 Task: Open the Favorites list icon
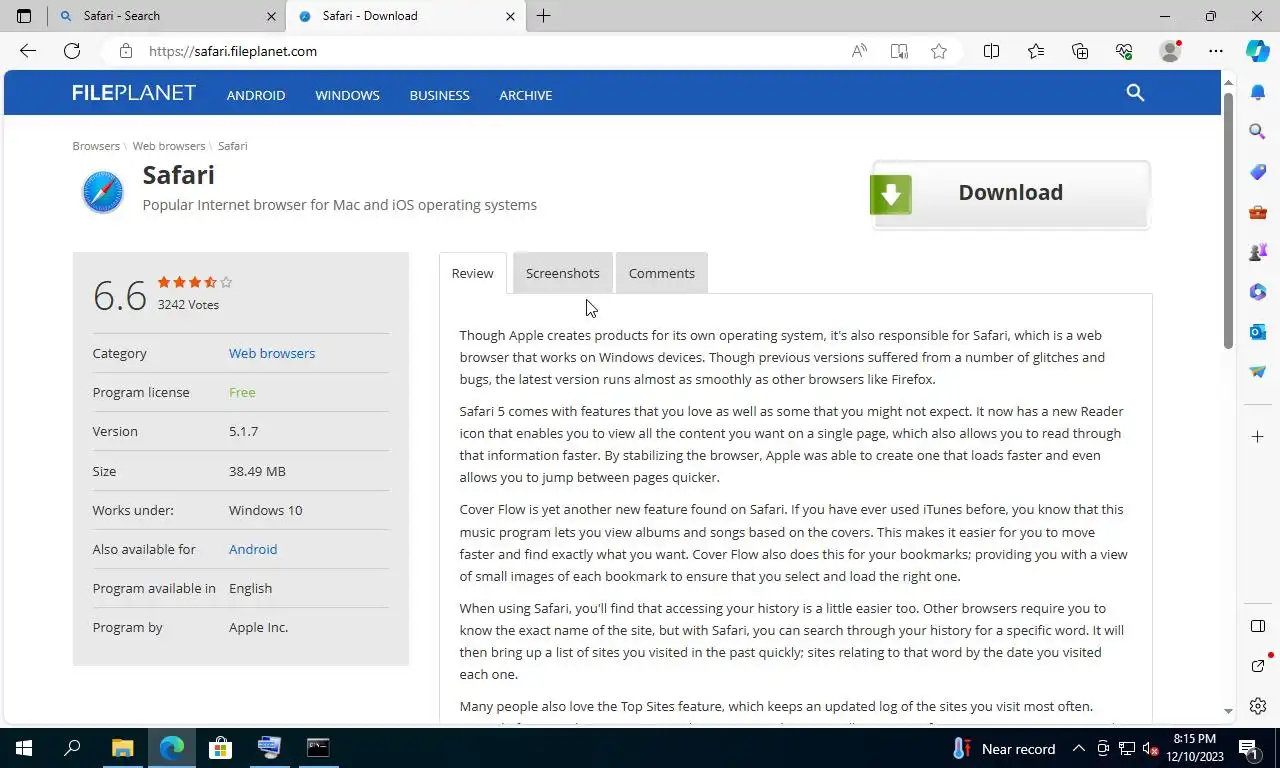click(1036, 51)
